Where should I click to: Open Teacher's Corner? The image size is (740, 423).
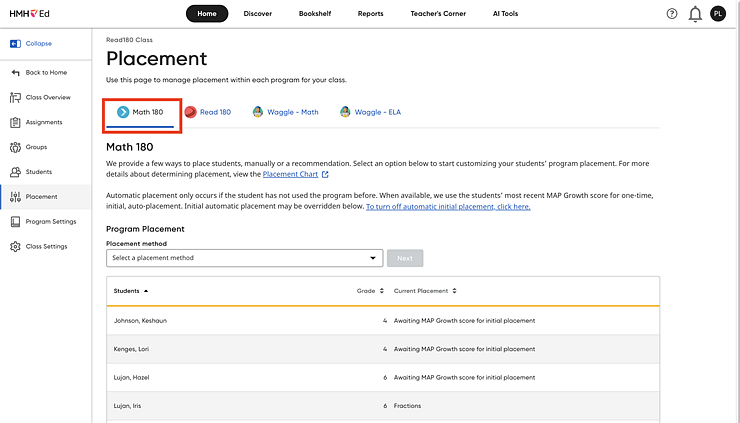pyautogui.click(x=438, y=14)
